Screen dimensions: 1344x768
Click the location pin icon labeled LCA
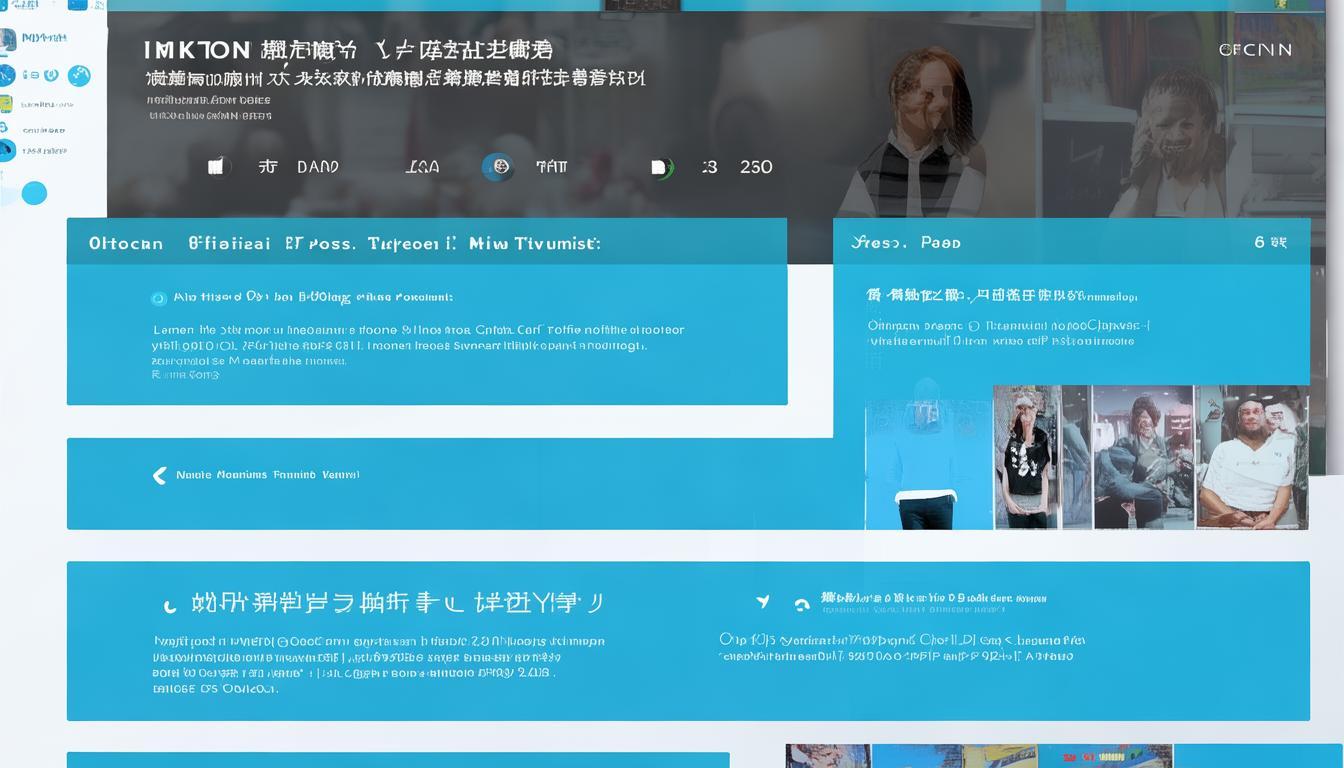tap(420, 167)
